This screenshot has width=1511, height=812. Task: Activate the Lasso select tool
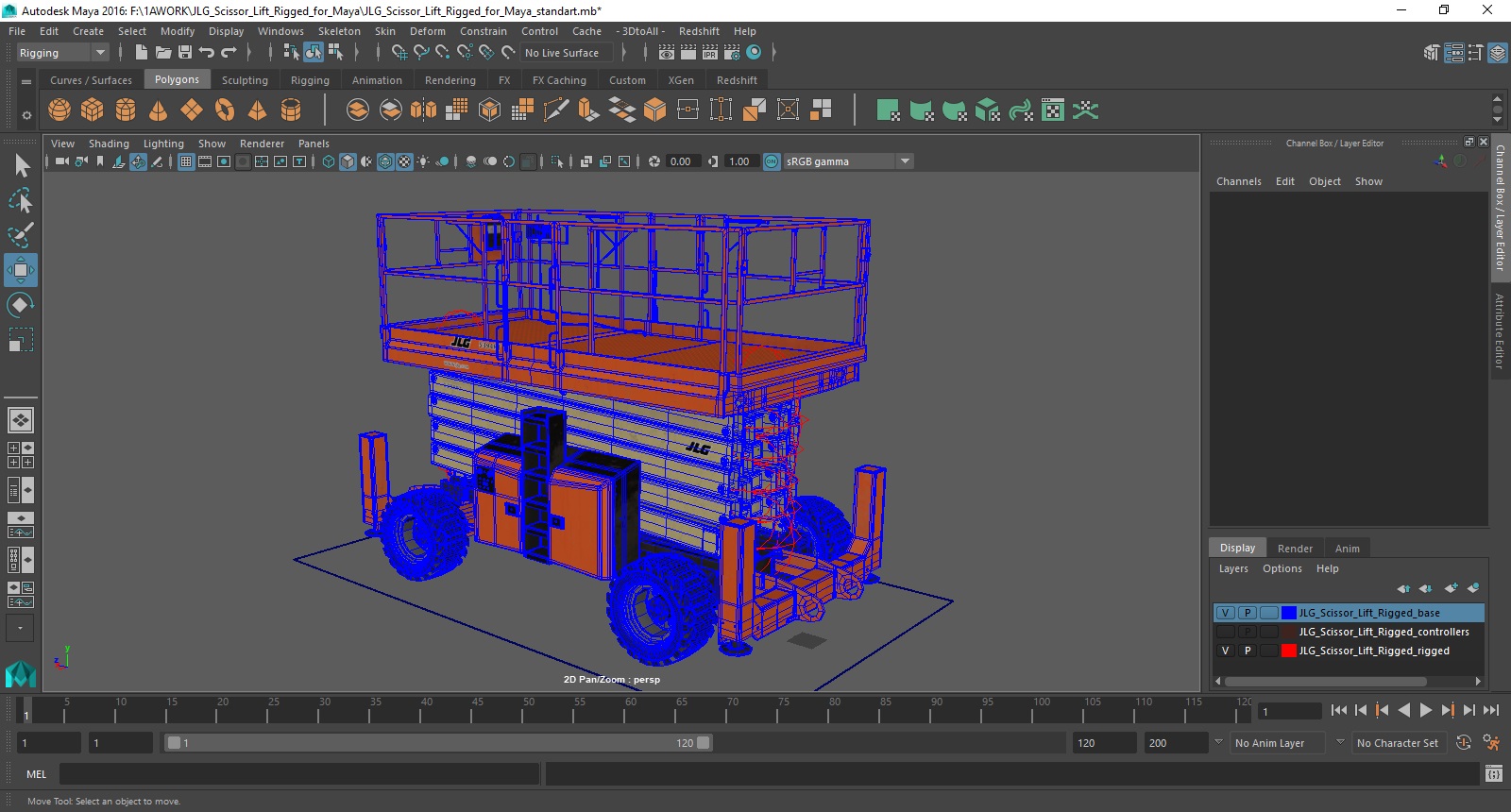click(21, 200)
